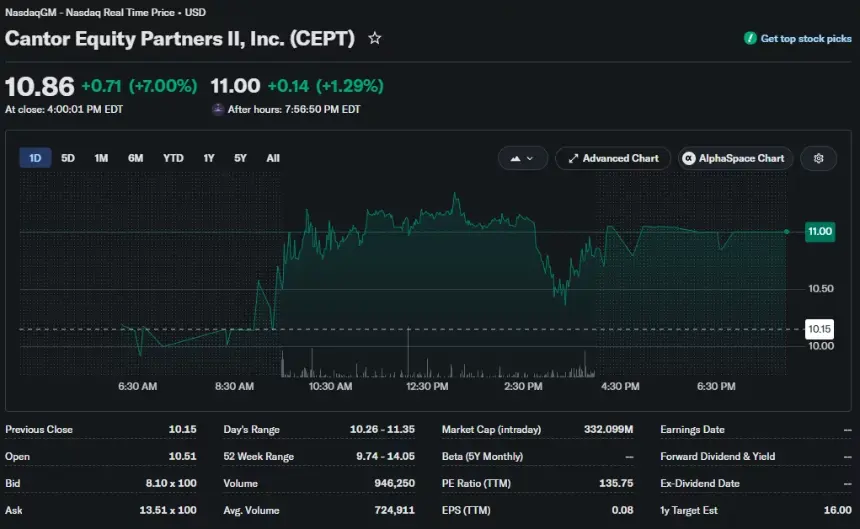
Task: Click the Avg. Volume value 724,911
Action: (x=395, y=510)
